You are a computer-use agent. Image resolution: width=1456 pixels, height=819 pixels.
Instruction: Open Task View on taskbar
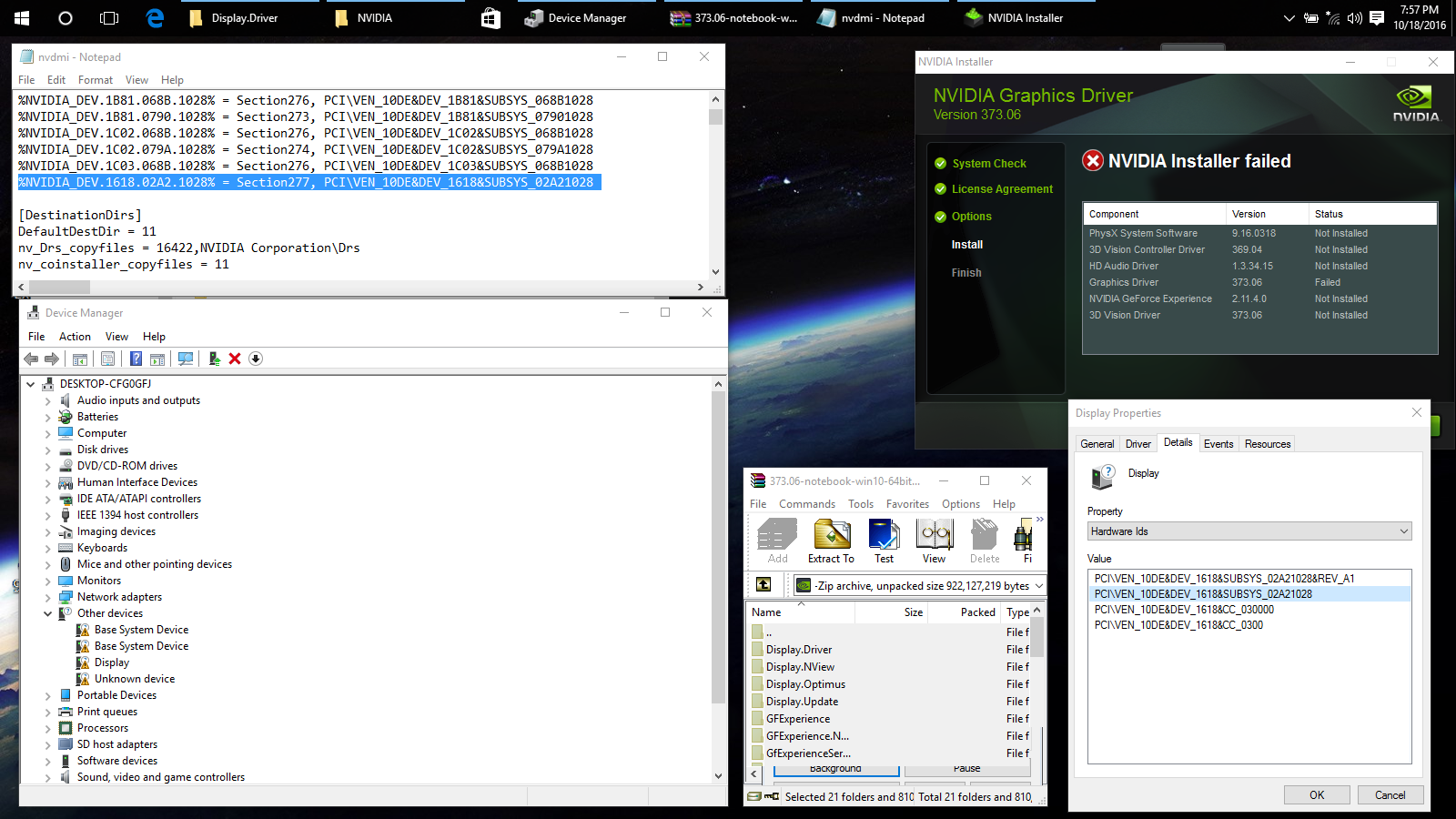click(109, 18)
